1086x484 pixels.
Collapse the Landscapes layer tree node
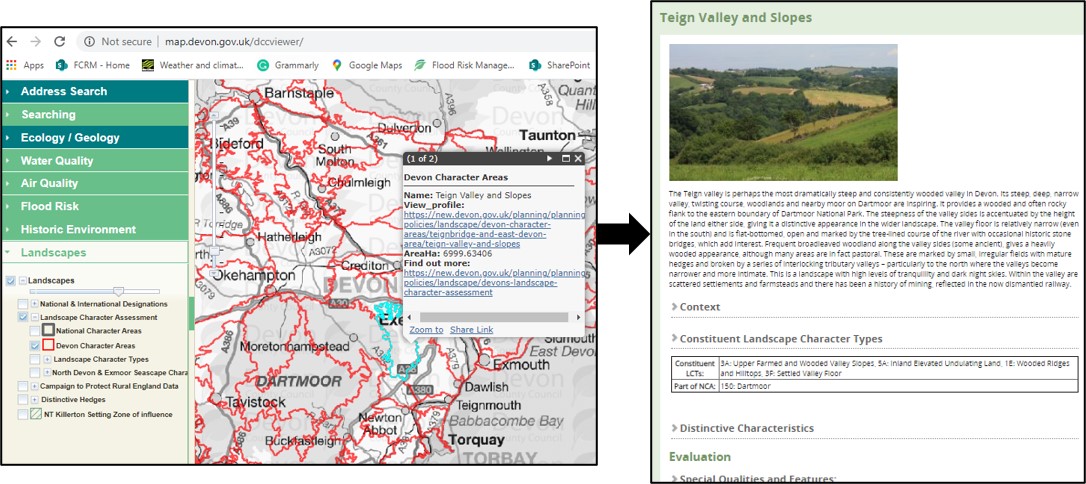pyautogui.click(x=23, y=280)
